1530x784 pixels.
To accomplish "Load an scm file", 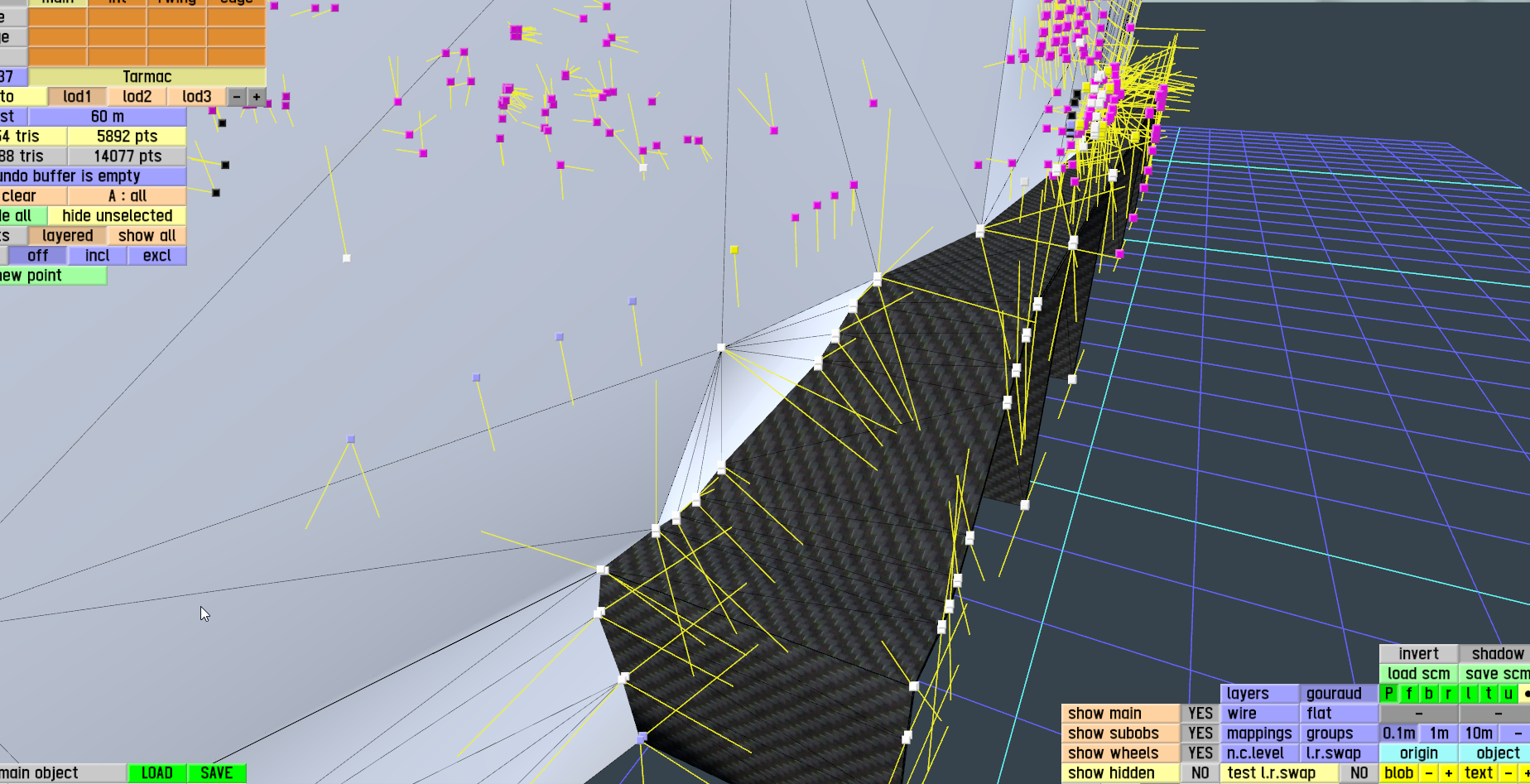I will click(1419, 674).
